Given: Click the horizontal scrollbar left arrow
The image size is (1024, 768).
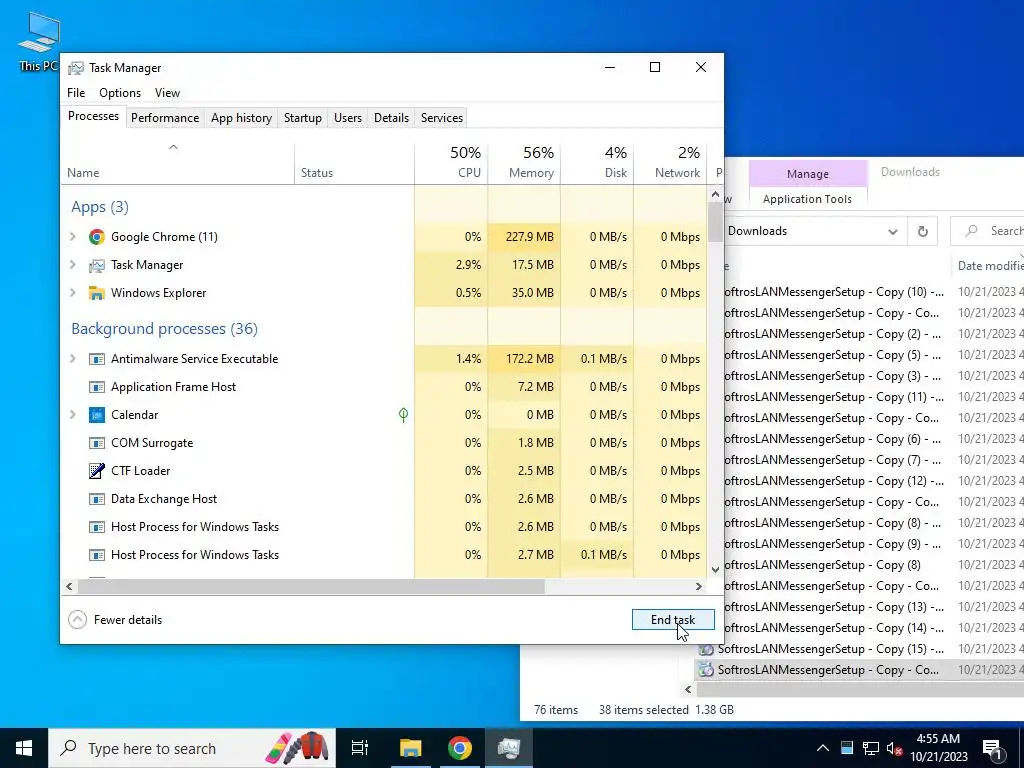Looking at the screenshot, I should coord(69,586).
